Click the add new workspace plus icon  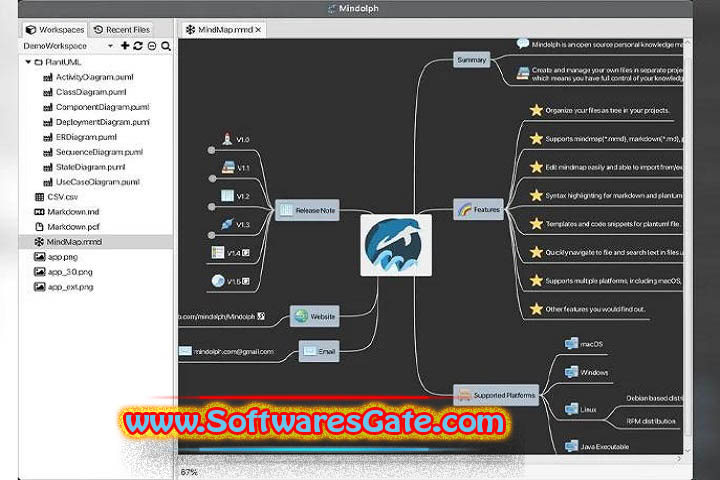(x=124, y=45)
